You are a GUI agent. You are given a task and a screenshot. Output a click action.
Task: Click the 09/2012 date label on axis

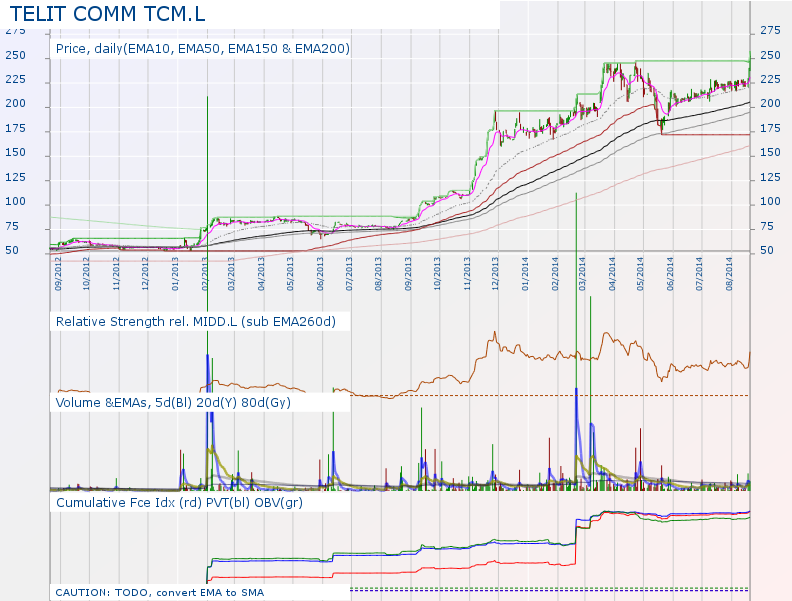[59, 273]
